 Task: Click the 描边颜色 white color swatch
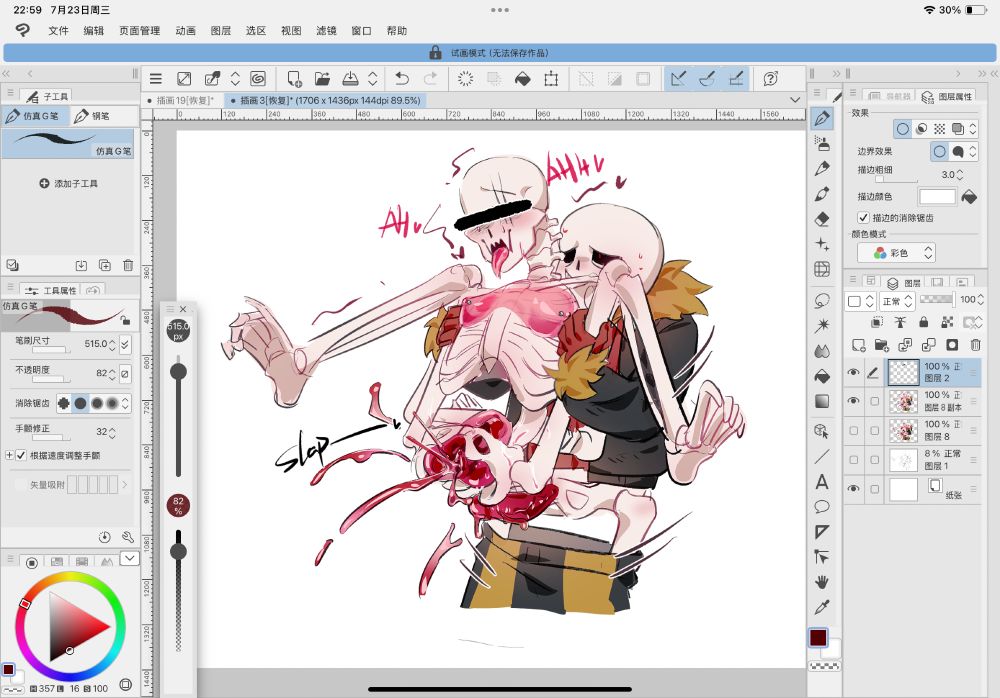coord(937,197)
